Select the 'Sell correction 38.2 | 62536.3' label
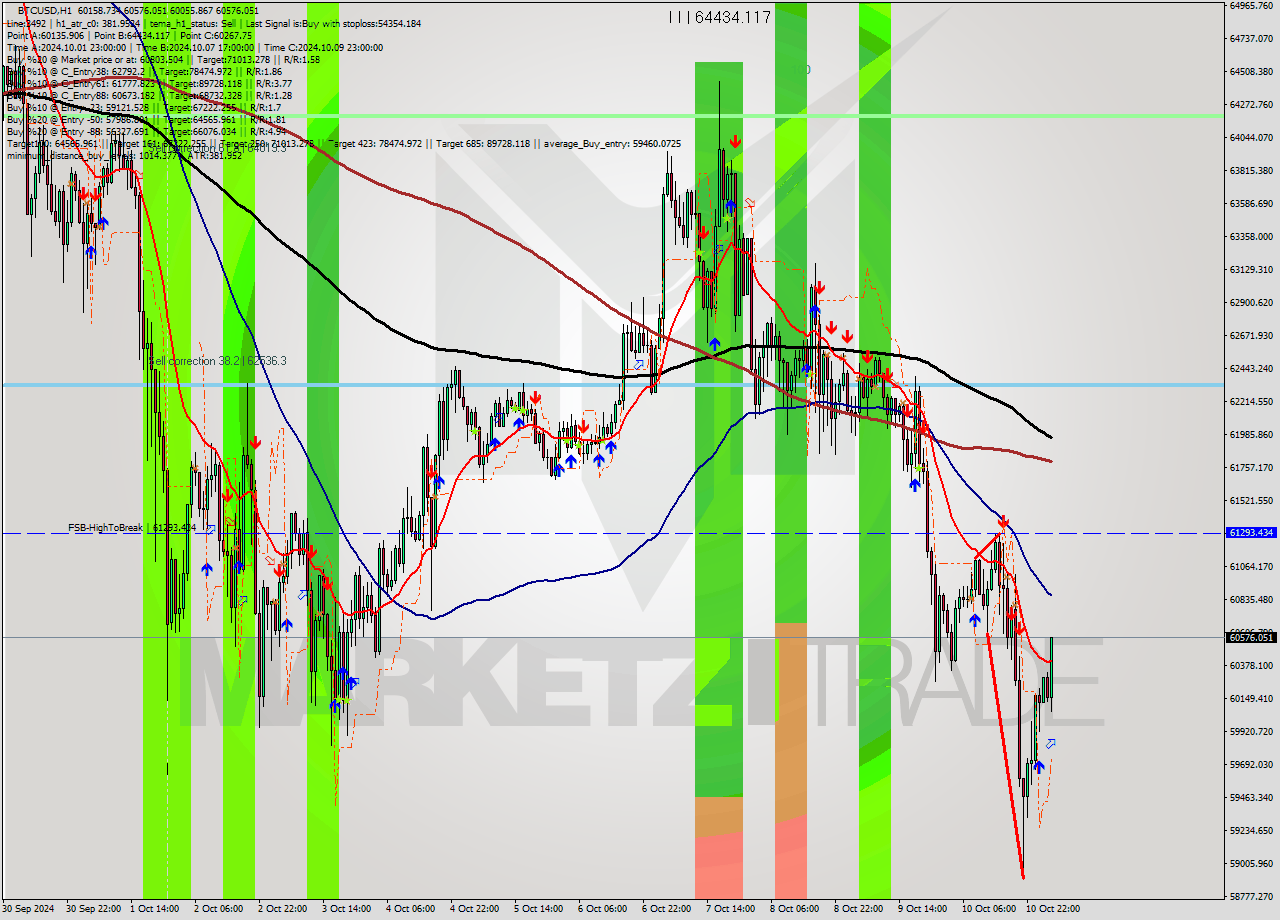 tap(216, 360)
